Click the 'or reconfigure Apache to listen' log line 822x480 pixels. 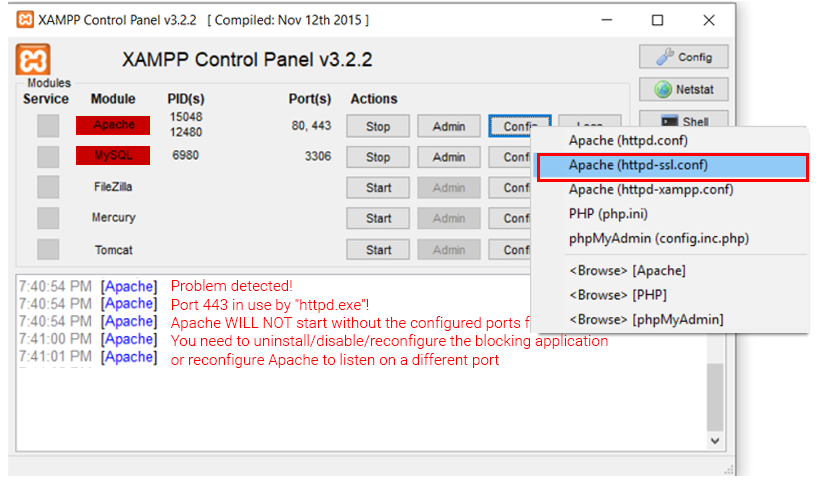click(x=335, y=361)
